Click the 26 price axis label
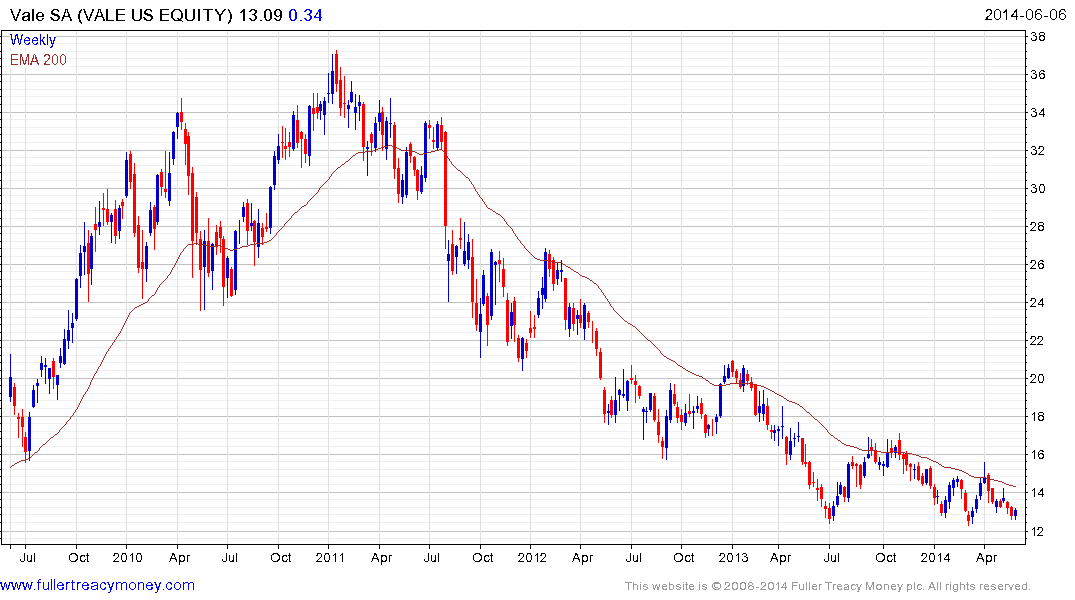The image size is (1075, 600). (x=1038, y=265)
